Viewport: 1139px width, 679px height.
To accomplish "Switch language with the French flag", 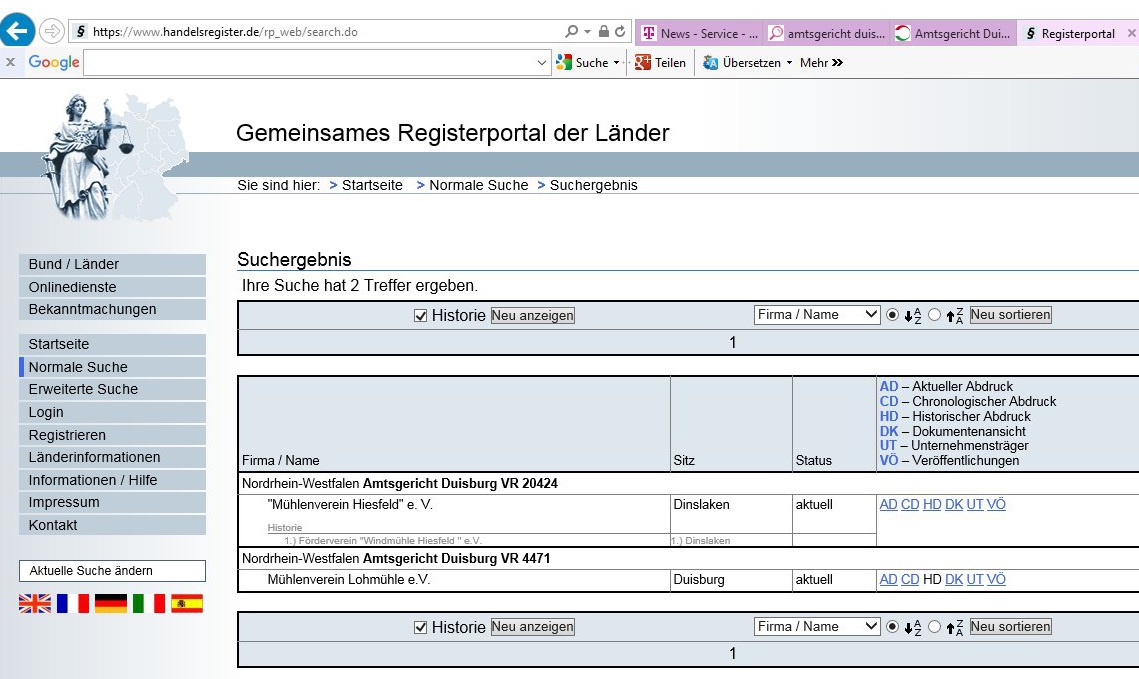I will point(73,603).
